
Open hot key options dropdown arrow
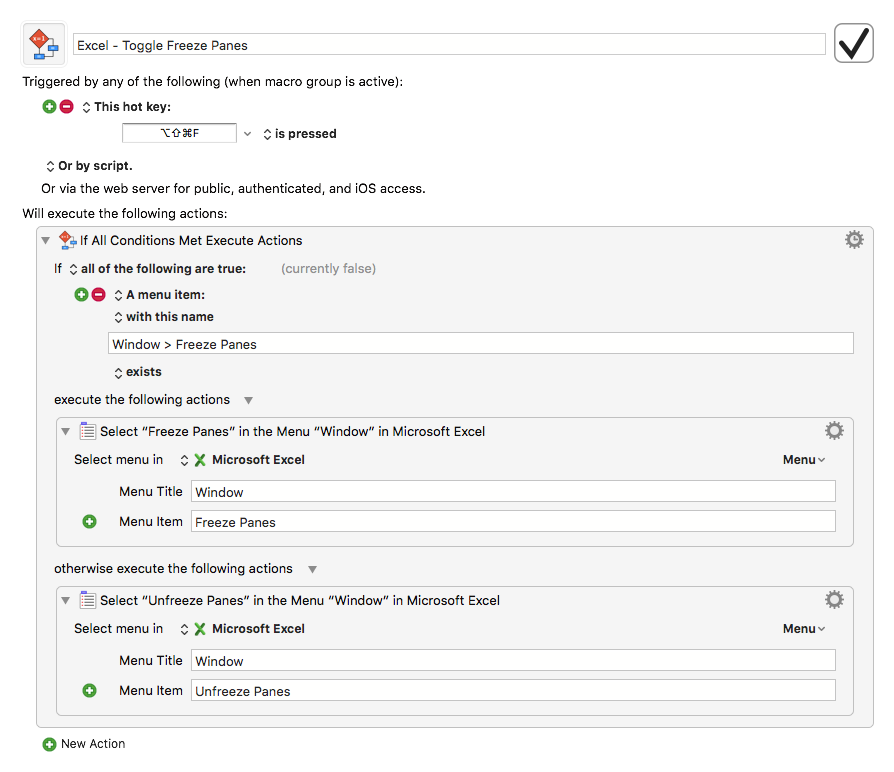(x=247, y=133)
